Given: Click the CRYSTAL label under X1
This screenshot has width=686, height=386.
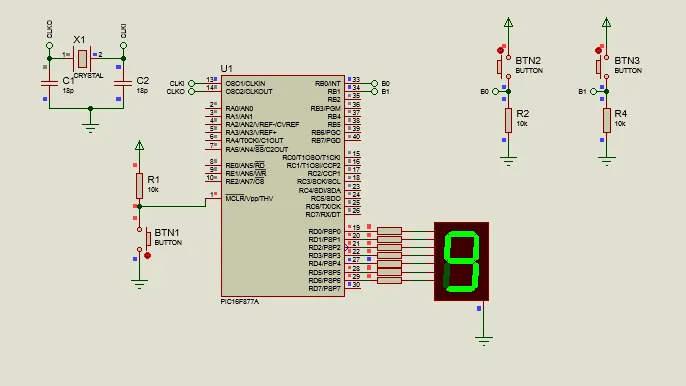Looking at the screenshot, I should click(x=89, y=75).
